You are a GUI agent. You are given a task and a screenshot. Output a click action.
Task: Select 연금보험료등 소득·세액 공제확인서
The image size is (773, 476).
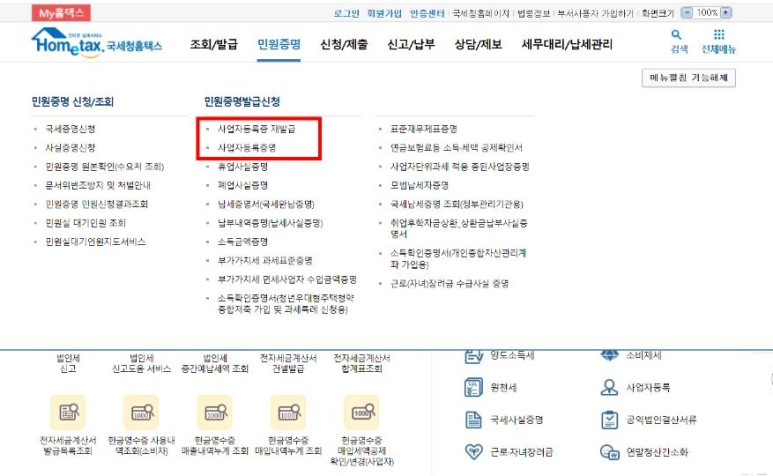pos(456,148)
